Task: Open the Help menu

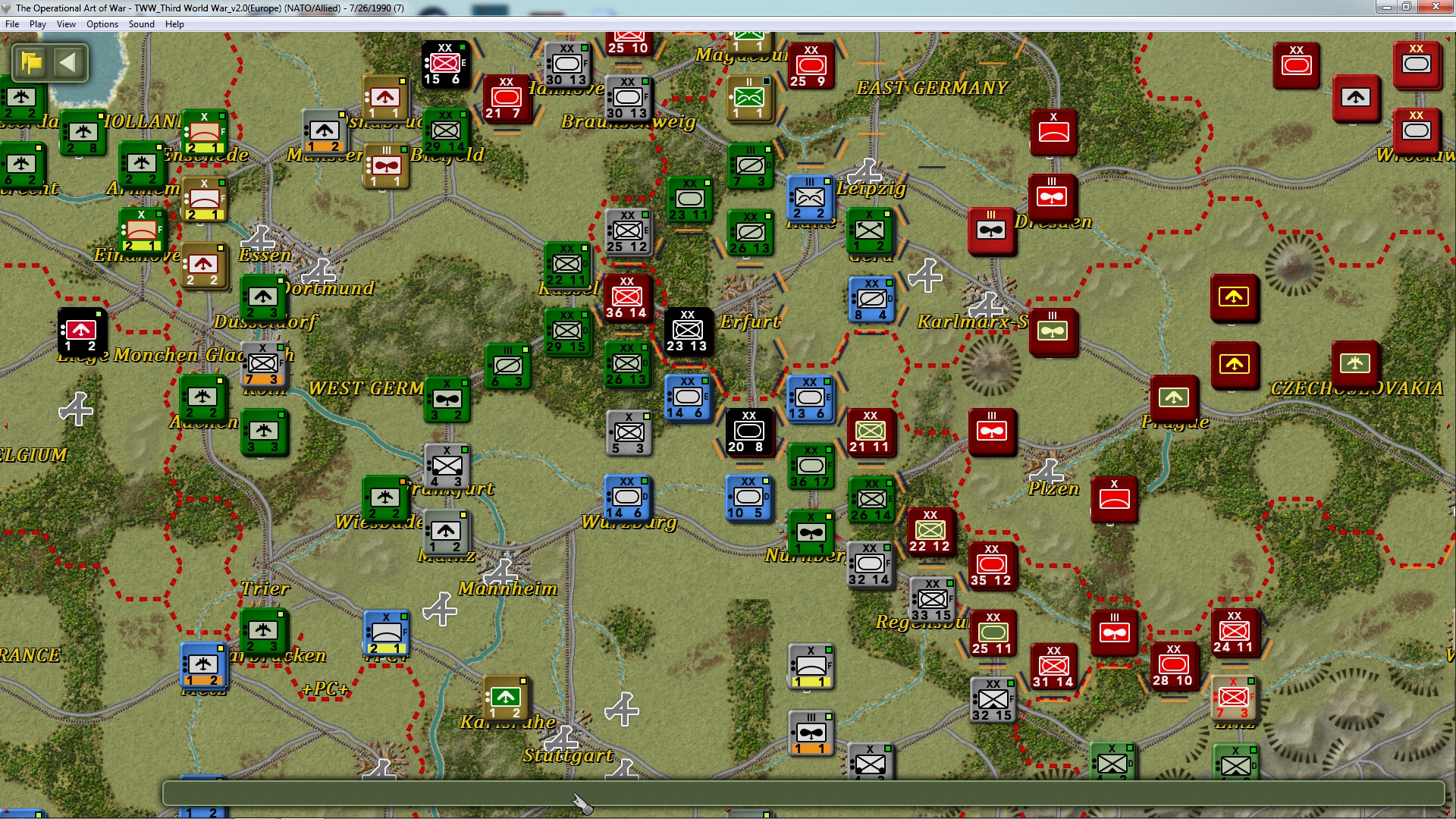Action: coord(174,24)
